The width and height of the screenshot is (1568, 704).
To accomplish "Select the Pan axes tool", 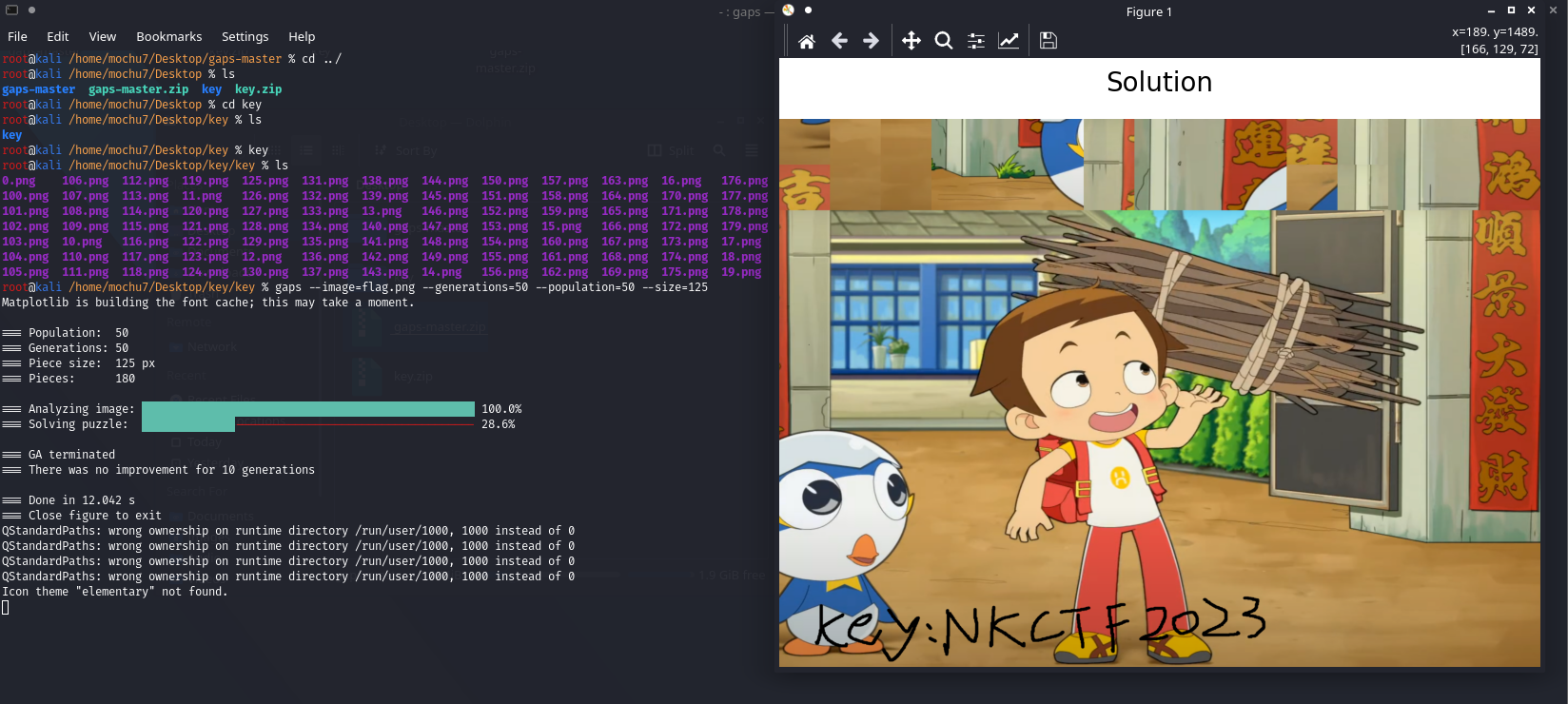I will click(911, 41).
